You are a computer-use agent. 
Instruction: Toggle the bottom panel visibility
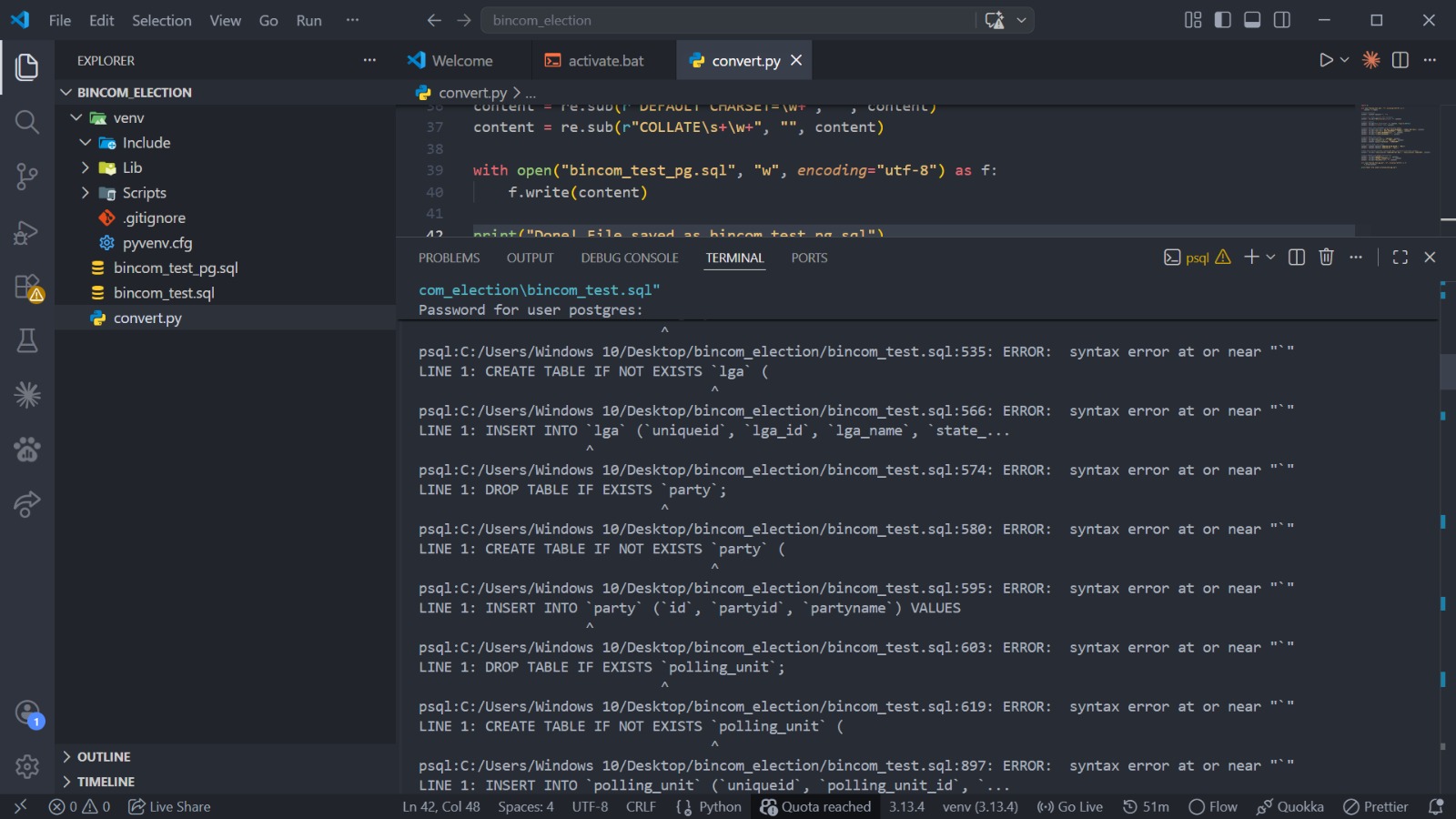tap(1252, 20)
